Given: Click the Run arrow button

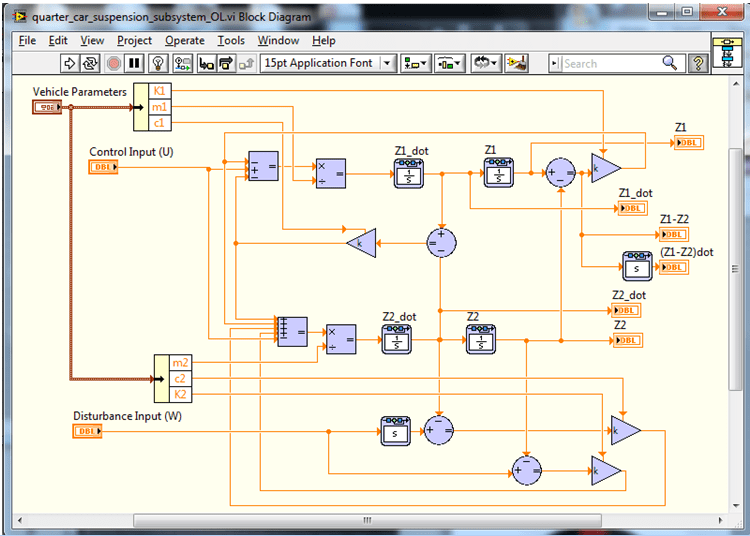Looking at the screenshot, I should point(69,63).
